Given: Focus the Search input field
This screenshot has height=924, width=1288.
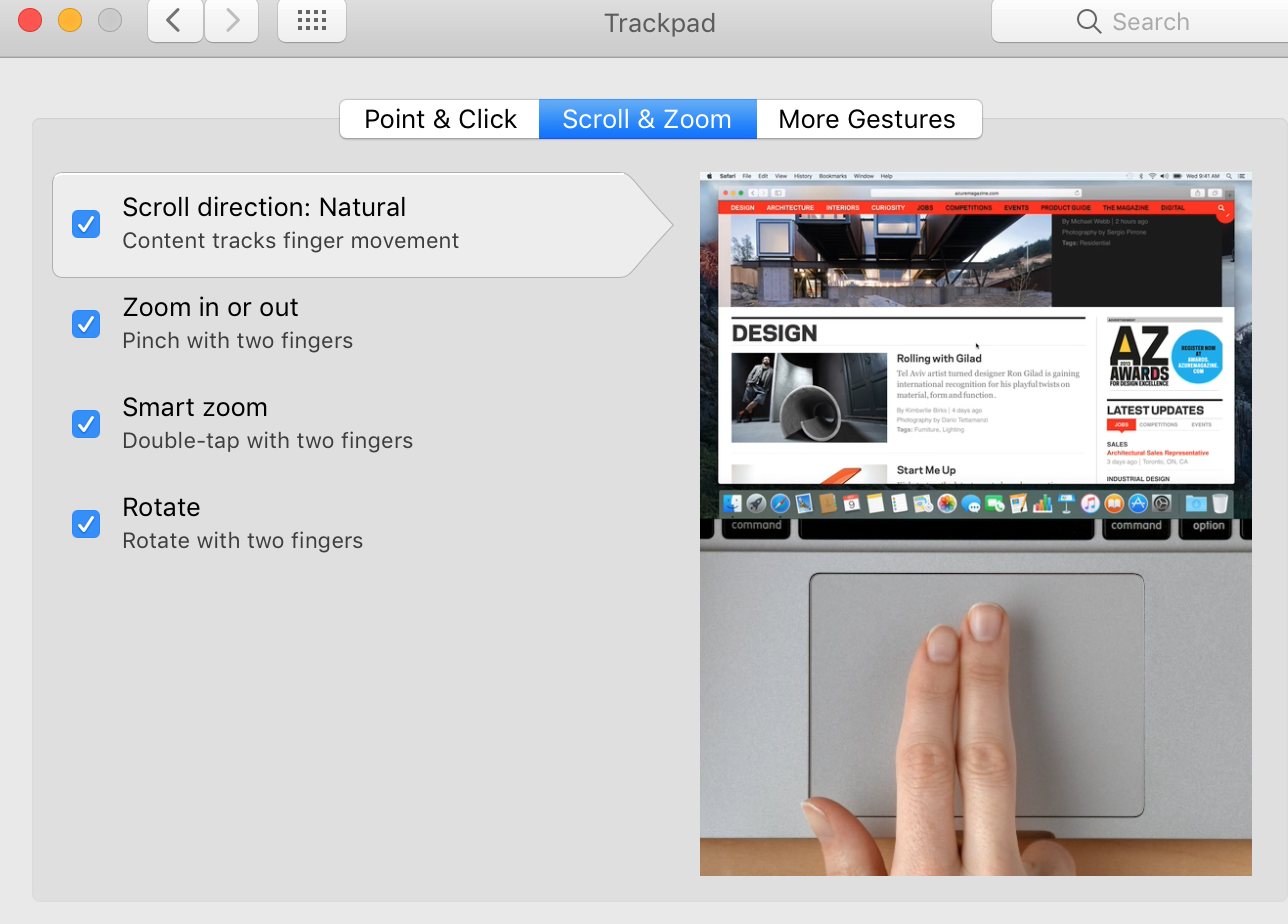Looking at the screenshot, I should tap(1140, 21).
